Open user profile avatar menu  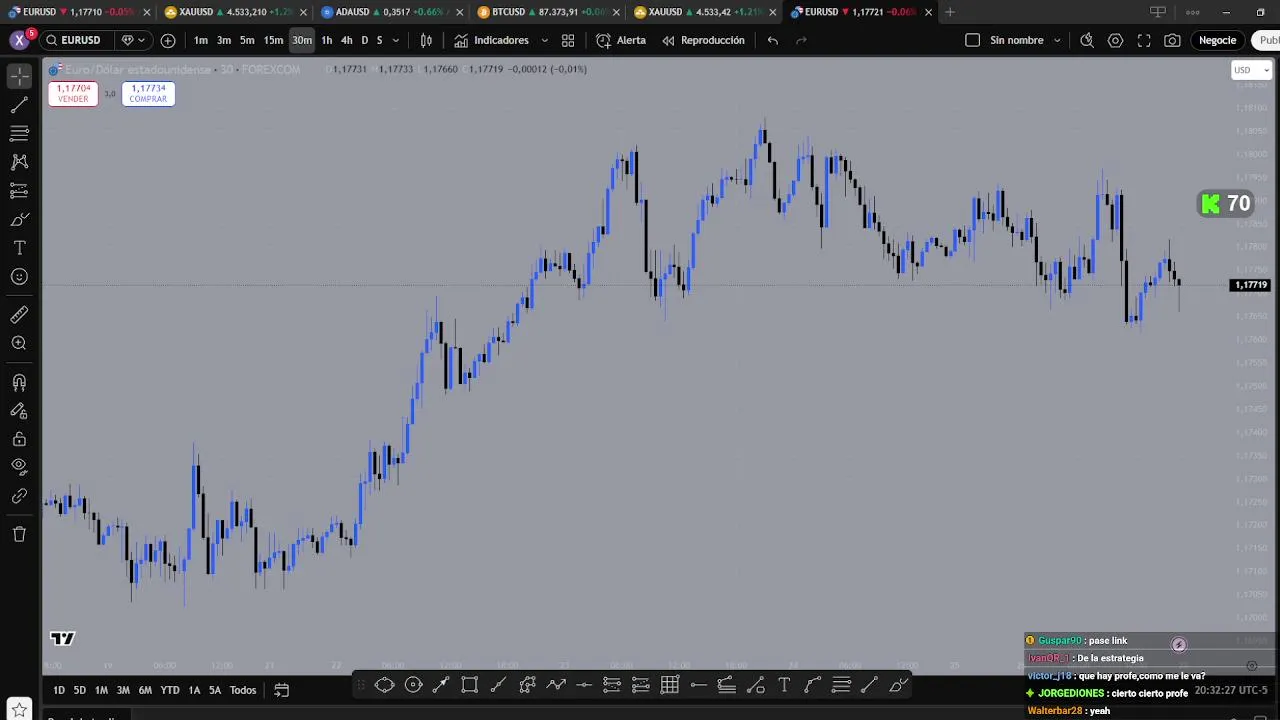coord(19,40)
